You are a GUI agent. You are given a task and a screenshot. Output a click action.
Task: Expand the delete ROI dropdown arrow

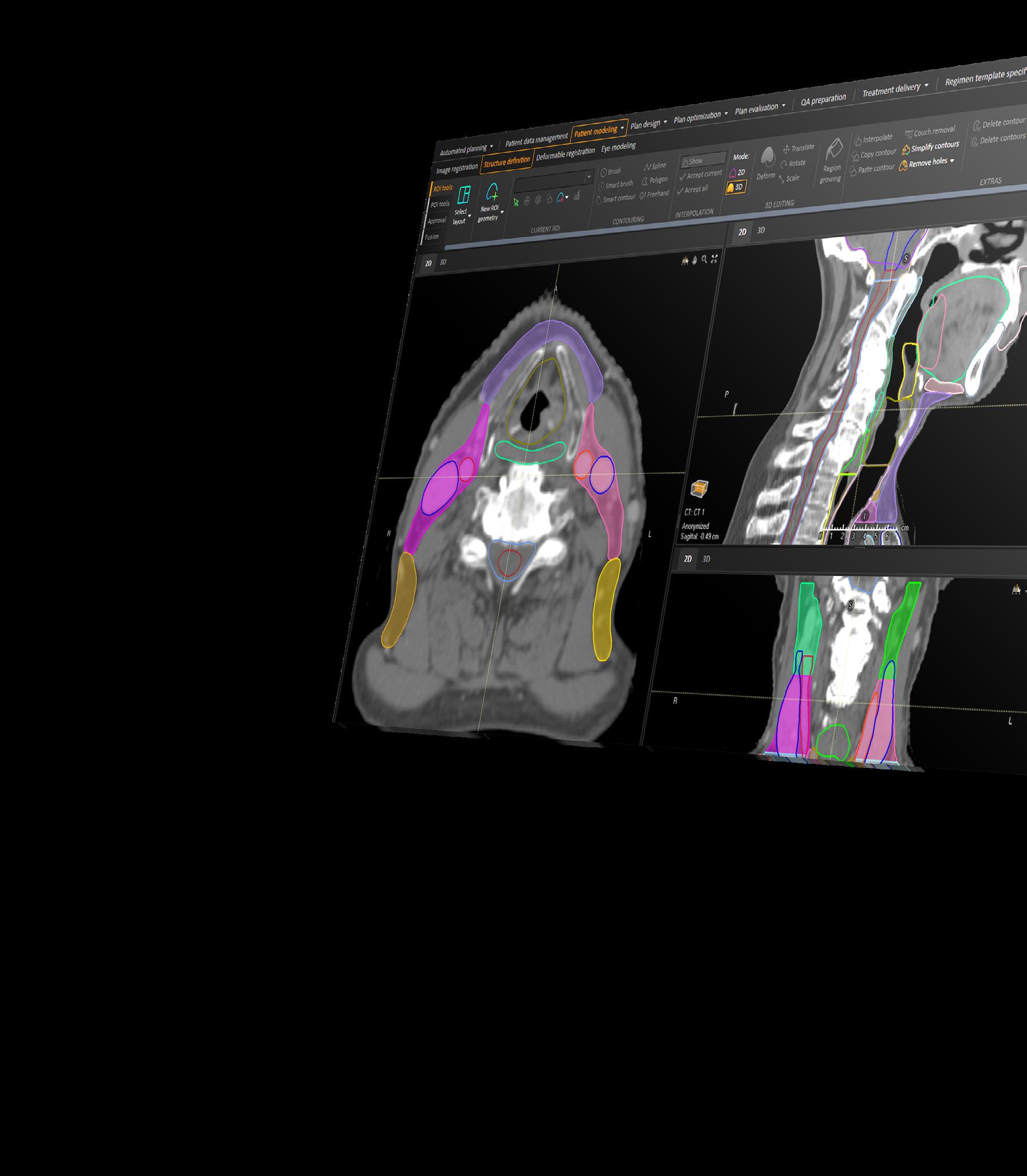coord(567,197)
